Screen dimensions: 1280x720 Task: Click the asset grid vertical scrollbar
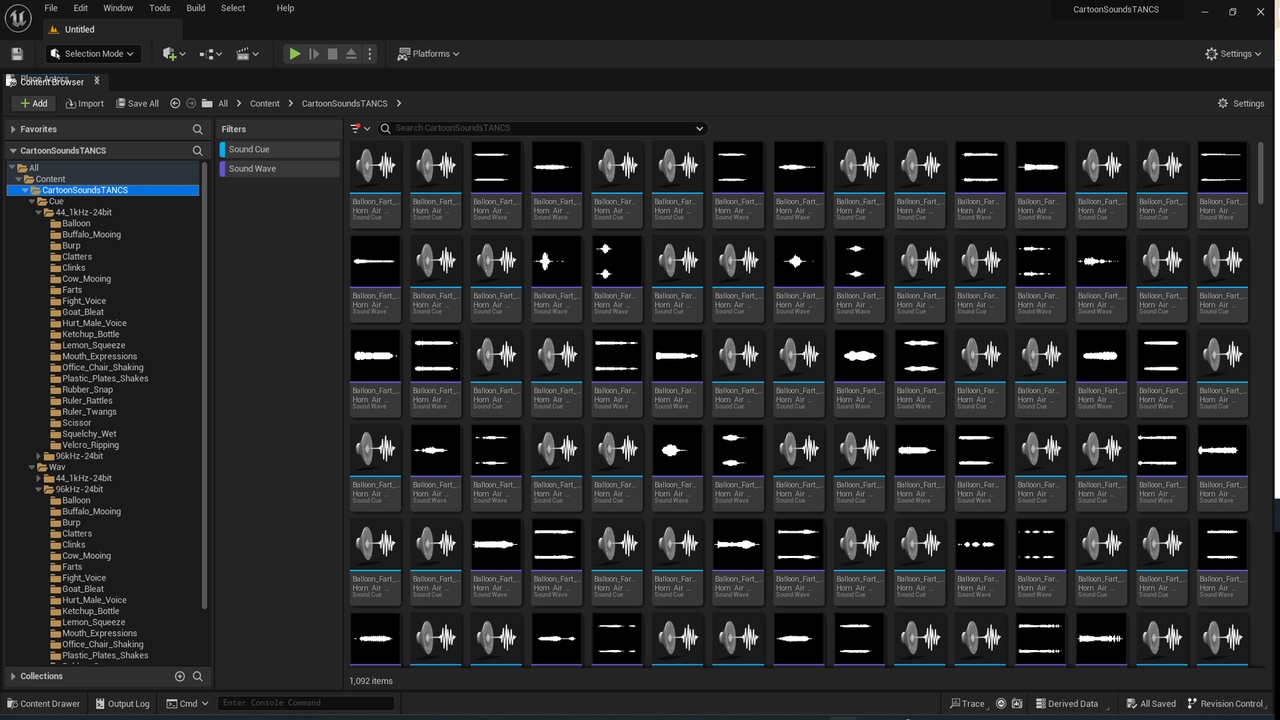(x=1260, y=172)
